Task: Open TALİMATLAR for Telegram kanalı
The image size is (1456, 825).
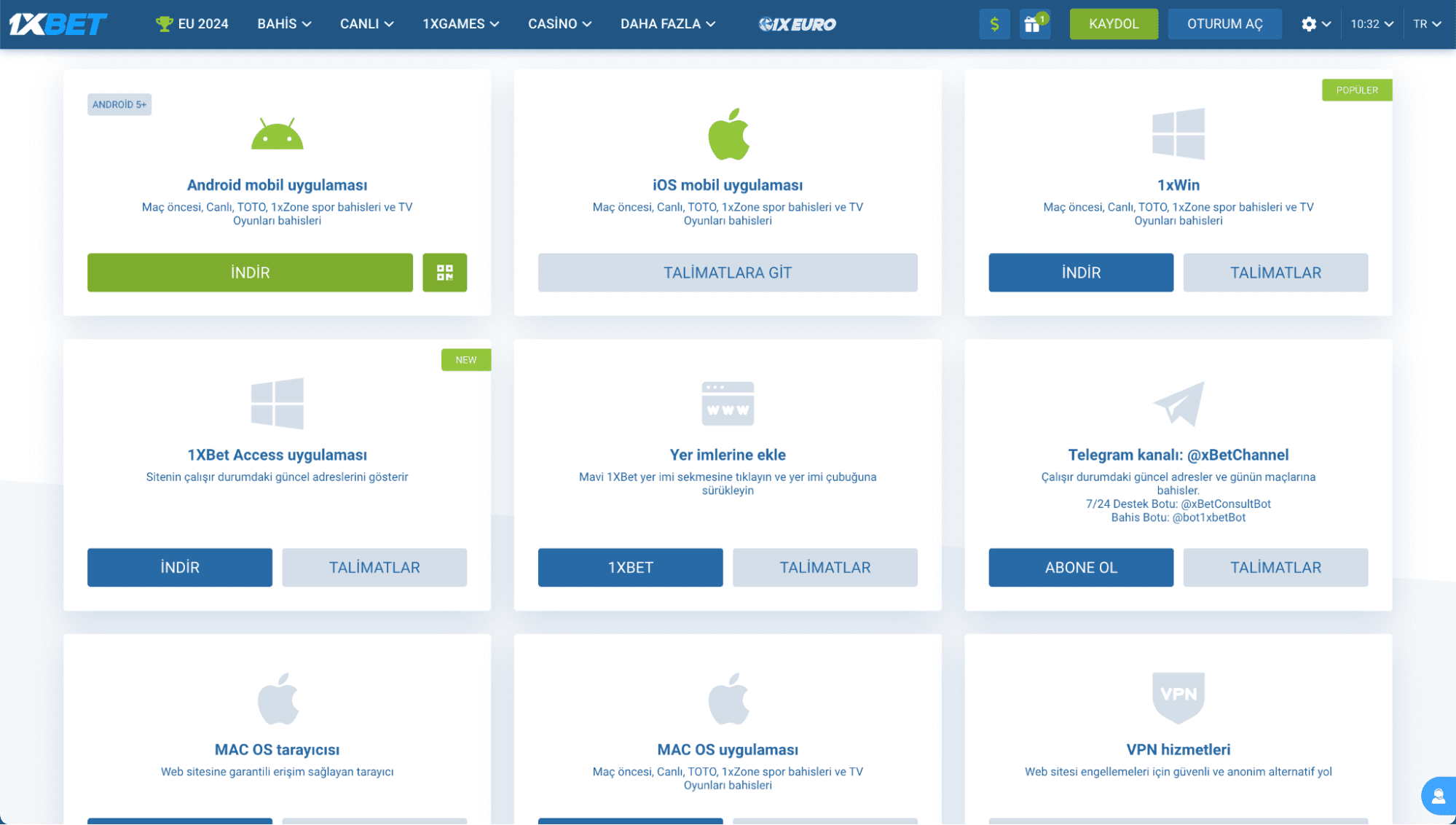Action: [x=1275, y=568]
